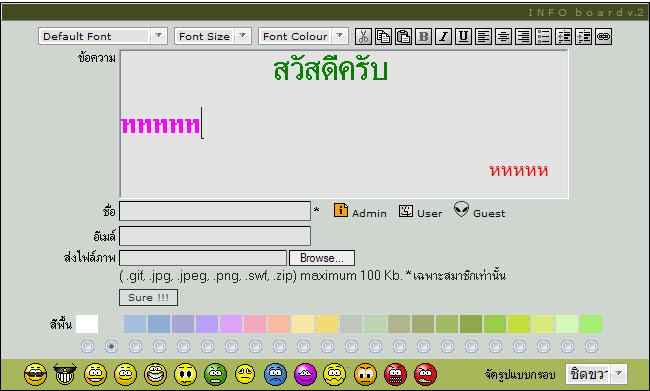Center align the text
The width and height of the screenshot is (650, 391).
503,36
